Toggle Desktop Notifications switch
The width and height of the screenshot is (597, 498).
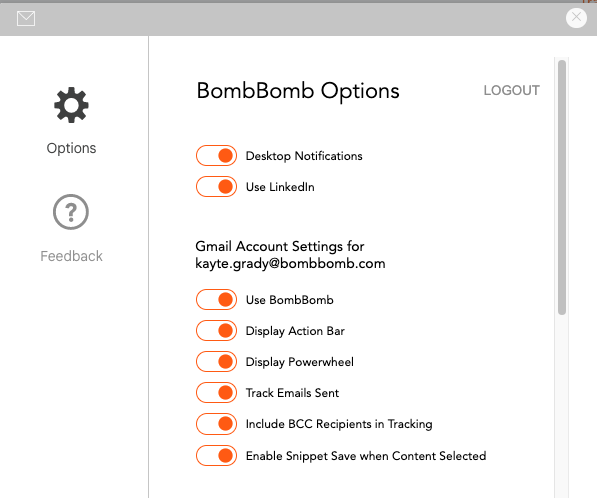pos(216,155)
